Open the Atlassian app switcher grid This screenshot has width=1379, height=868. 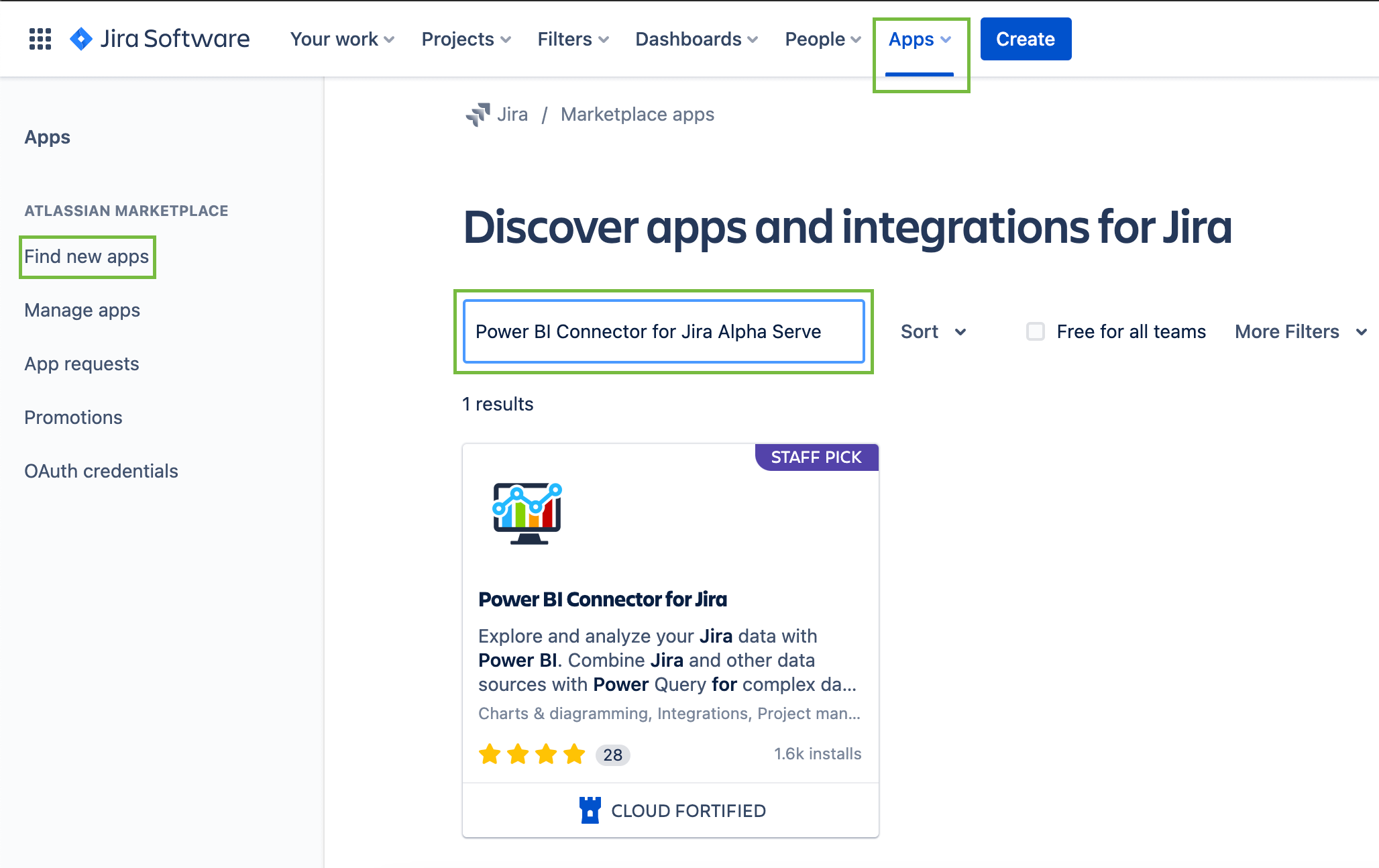click(x=40, y=38)
